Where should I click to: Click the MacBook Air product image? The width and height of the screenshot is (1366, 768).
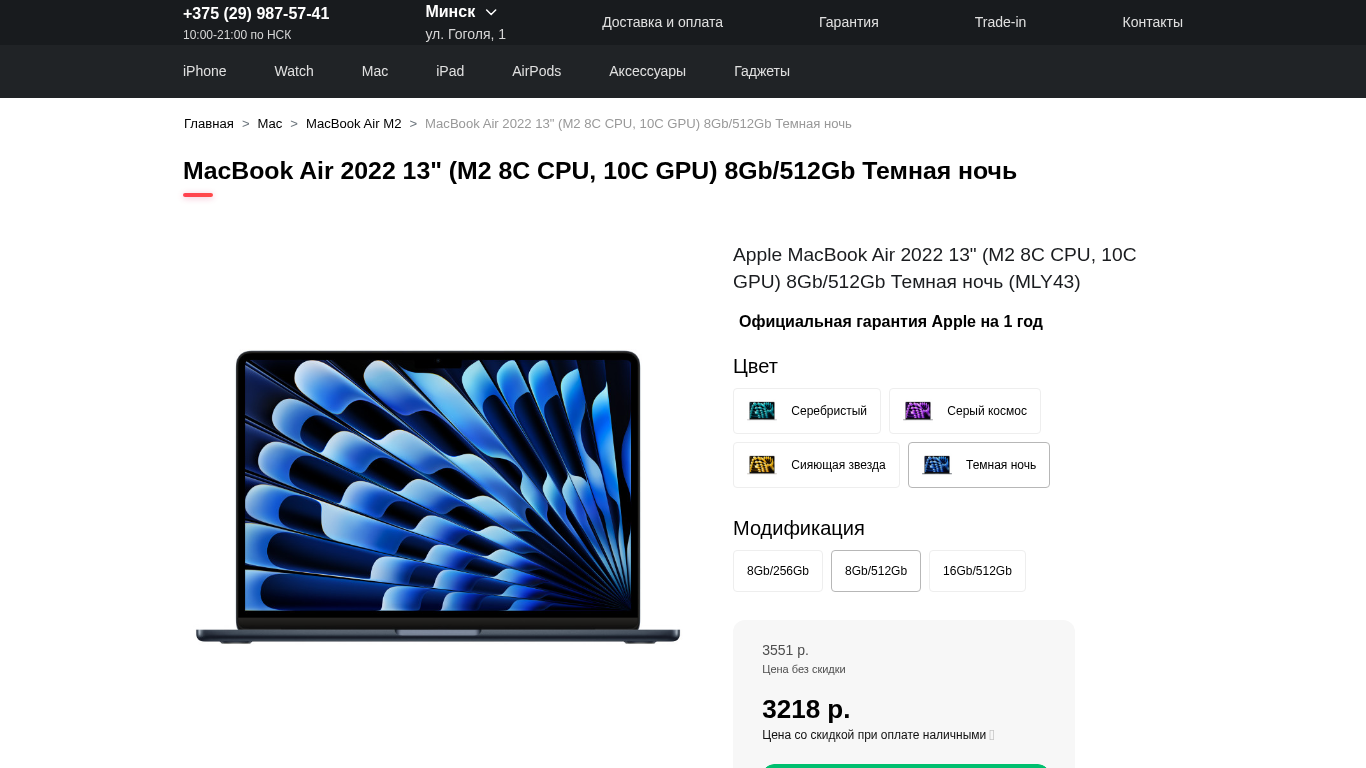(x=438, y=497)
